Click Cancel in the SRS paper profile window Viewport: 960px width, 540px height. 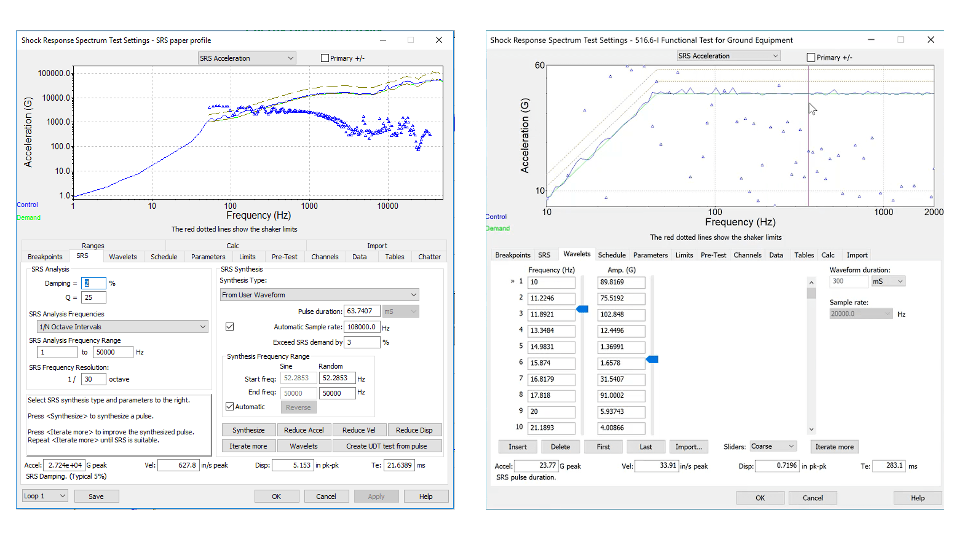[x=326, y=497]
